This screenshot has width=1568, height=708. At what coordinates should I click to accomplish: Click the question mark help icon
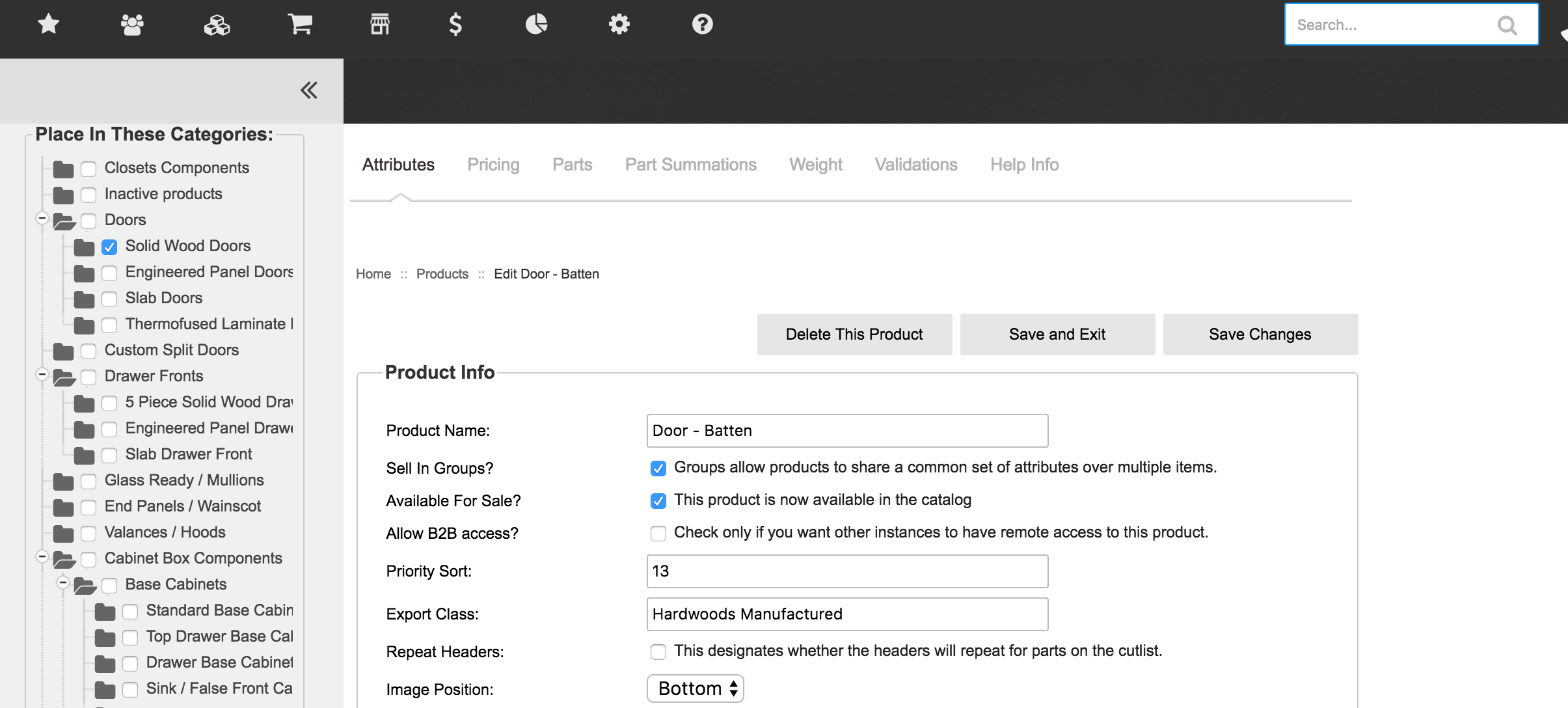click(x=702, y=25)
